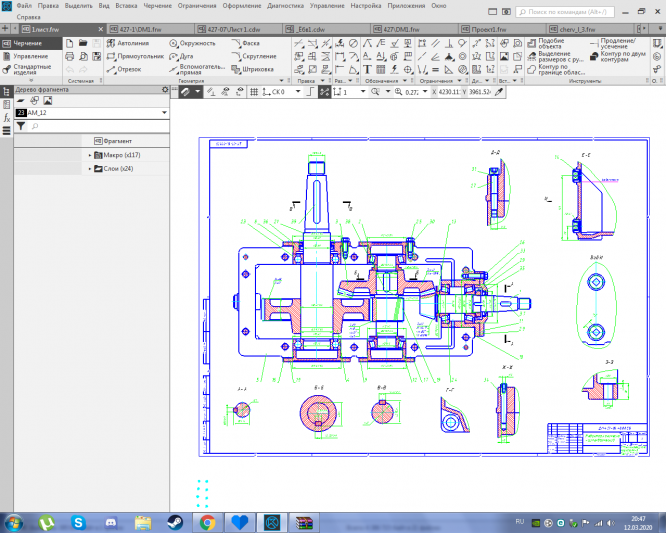Open the layer AM_12 dropdown
The image size is (666, 533).
click(x=163, y=114)
